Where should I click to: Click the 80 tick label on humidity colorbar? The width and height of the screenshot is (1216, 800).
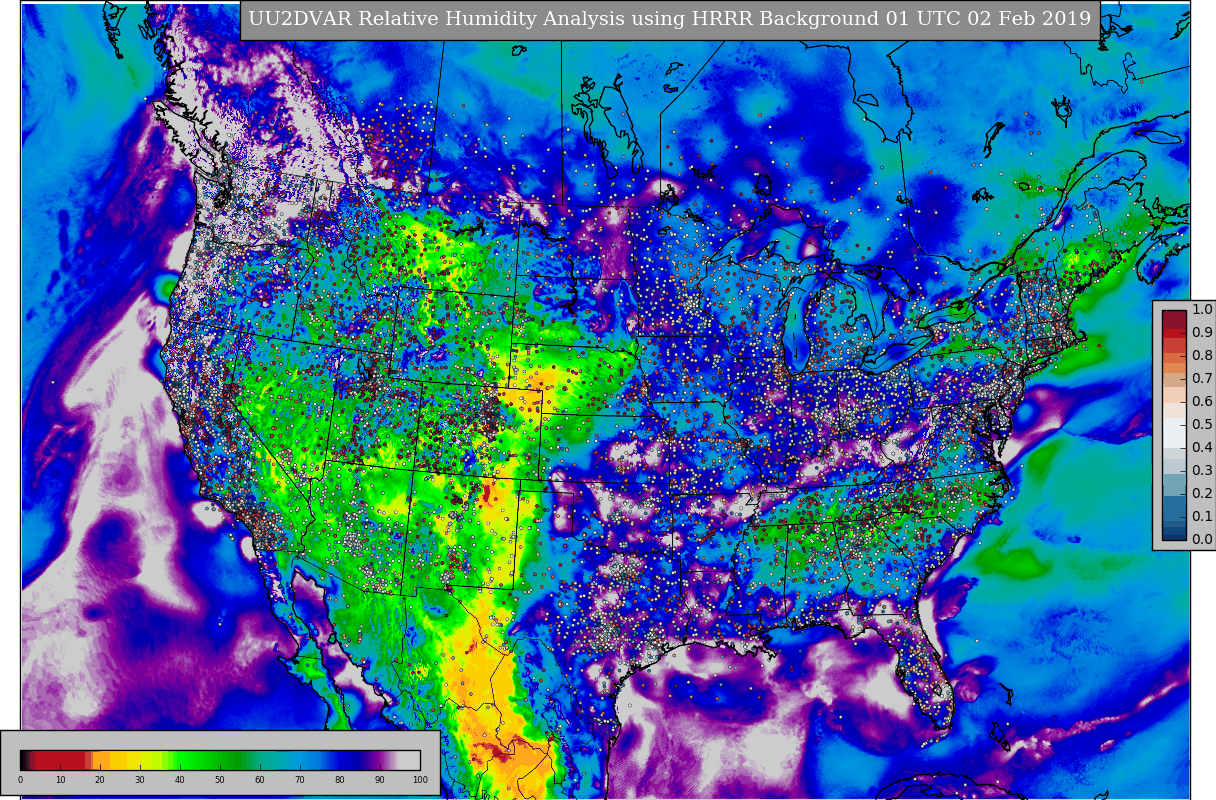click(x=340, y=780)
